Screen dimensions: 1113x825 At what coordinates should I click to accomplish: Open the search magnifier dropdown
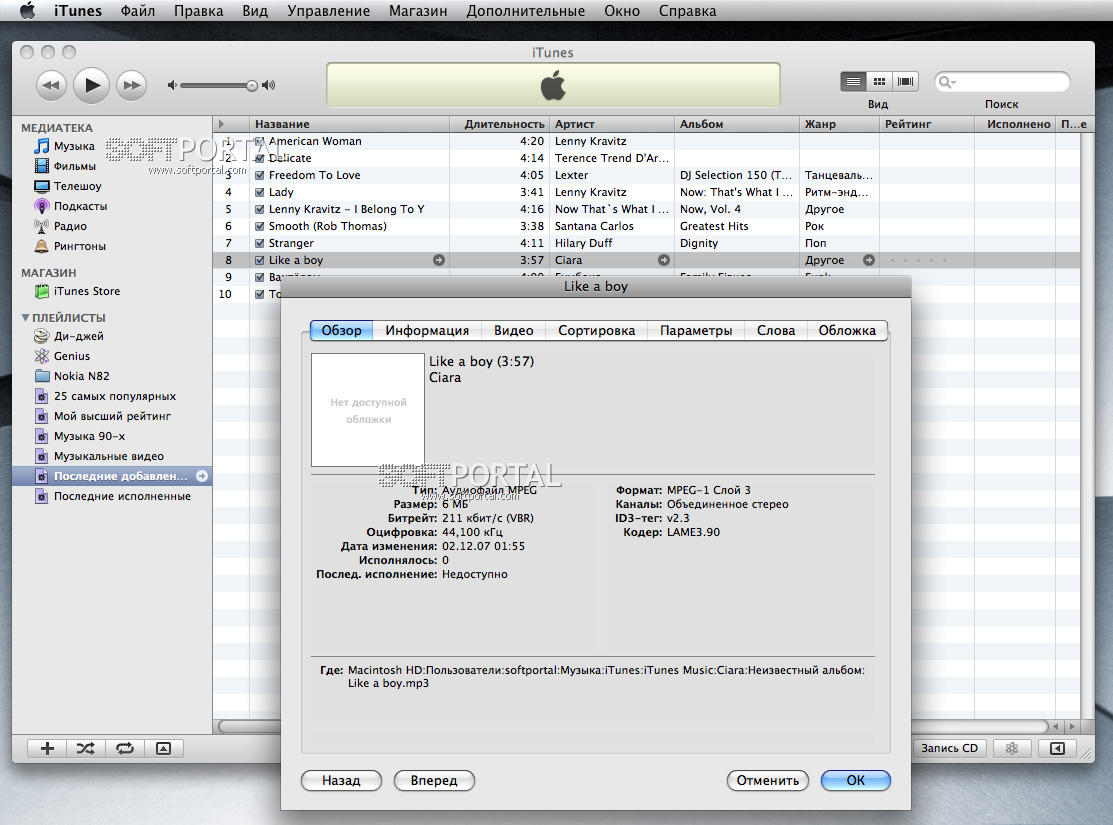click(x=947, y=82)
